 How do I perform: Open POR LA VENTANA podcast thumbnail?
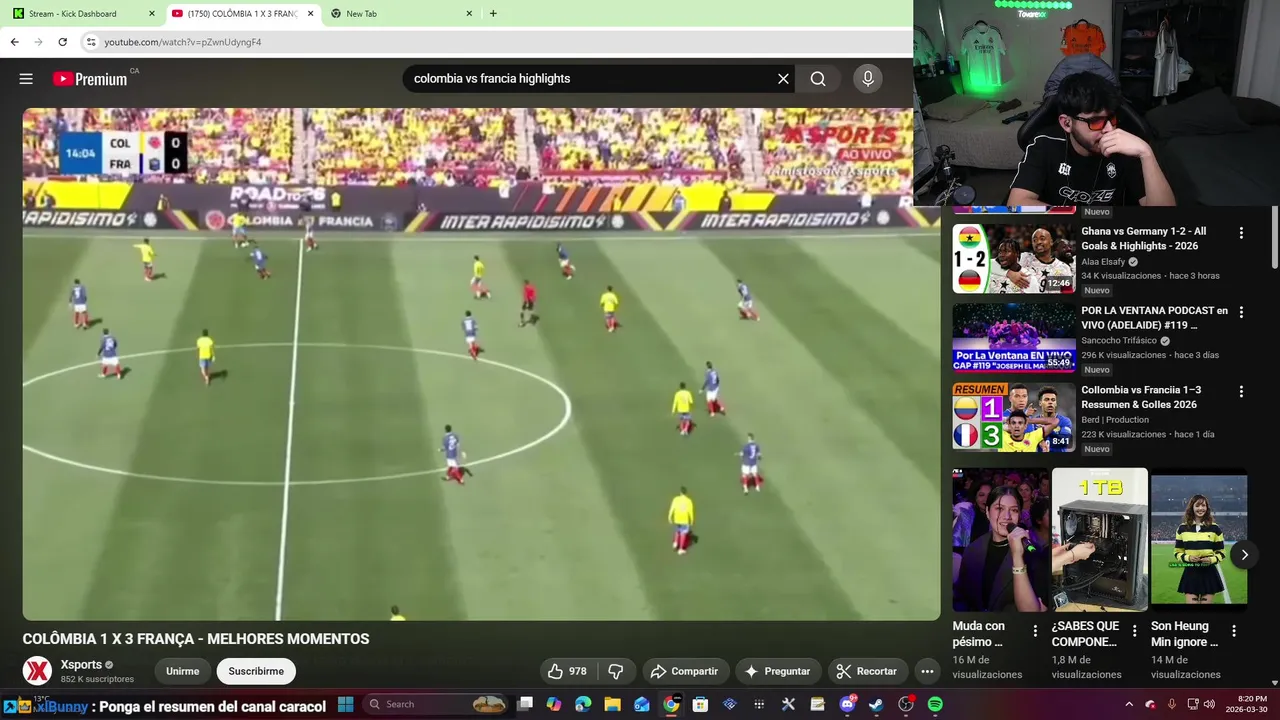pos(1013,337)
